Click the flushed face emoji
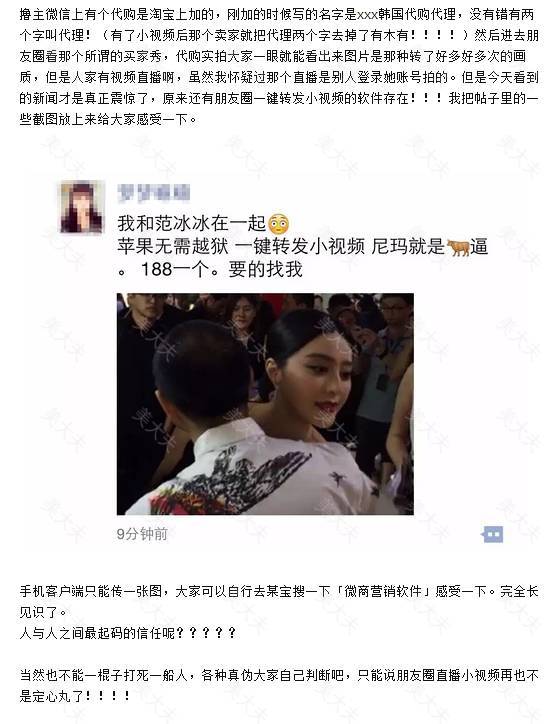 tap(278, 224)
